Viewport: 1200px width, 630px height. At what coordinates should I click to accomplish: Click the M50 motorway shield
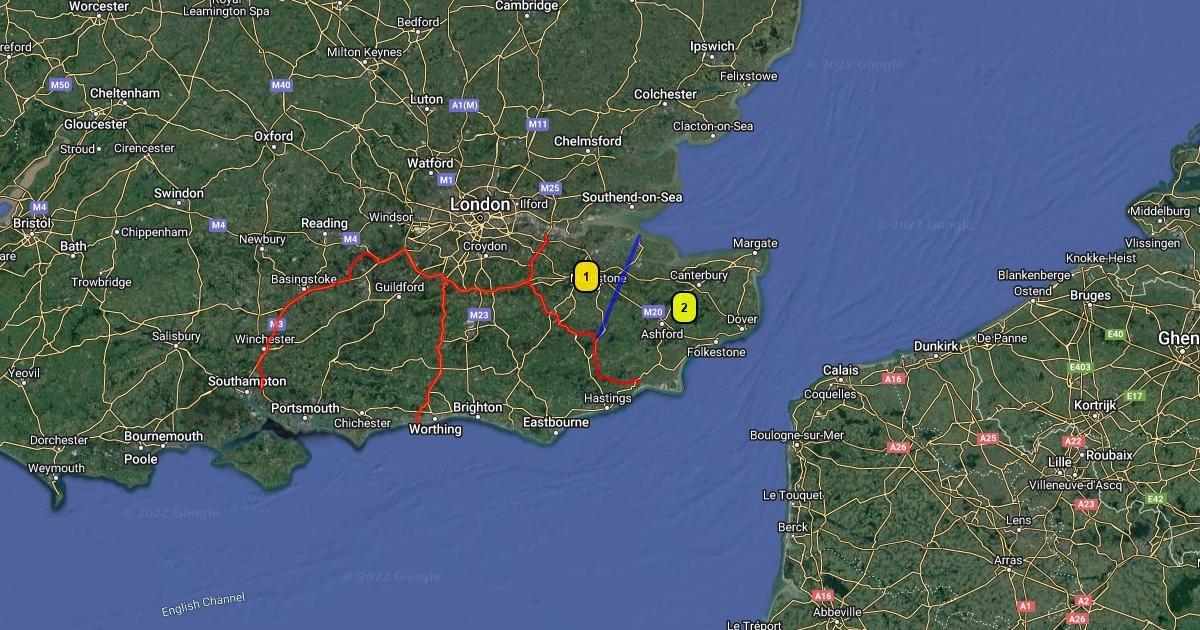click(x=60, y=85)
